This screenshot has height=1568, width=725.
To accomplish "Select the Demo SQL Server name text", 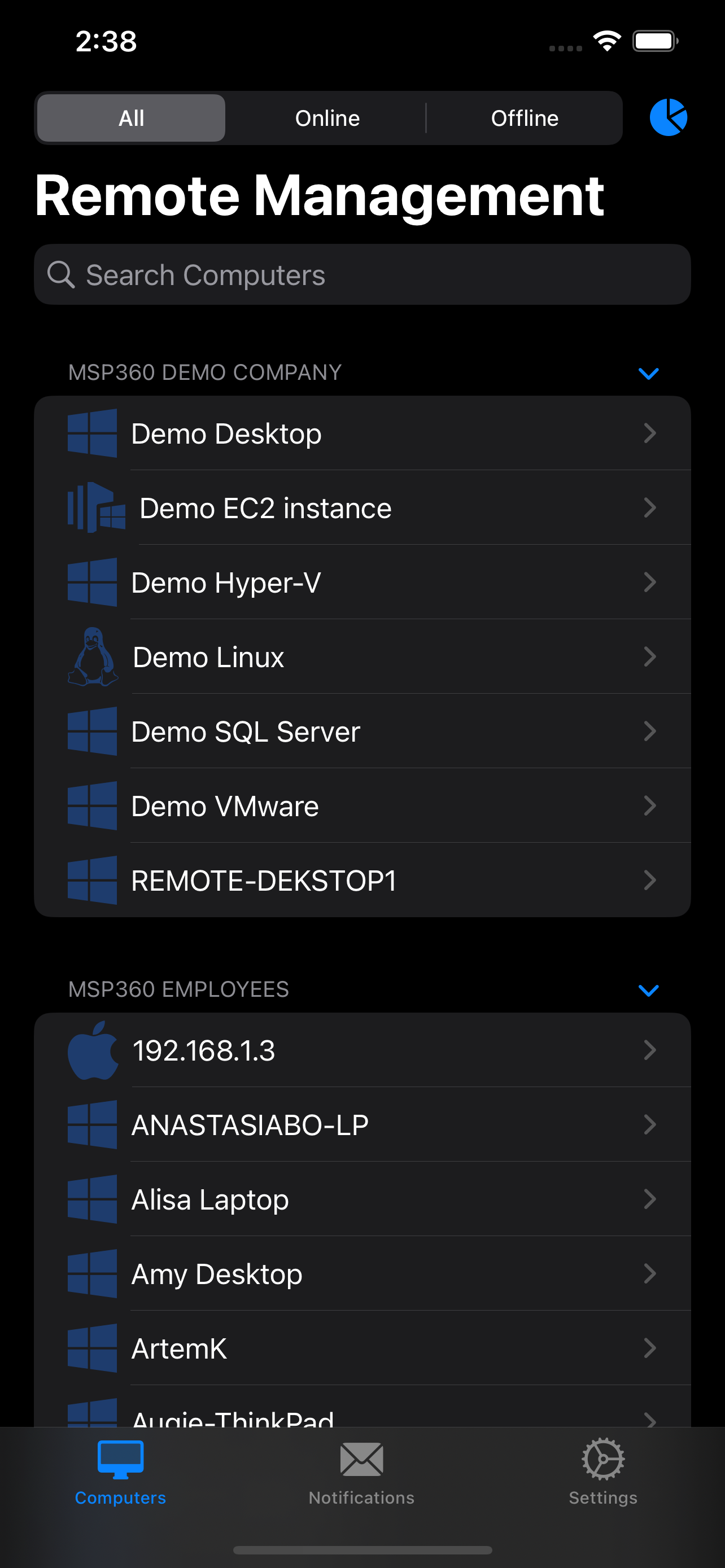I will click(x=246, y=732).
